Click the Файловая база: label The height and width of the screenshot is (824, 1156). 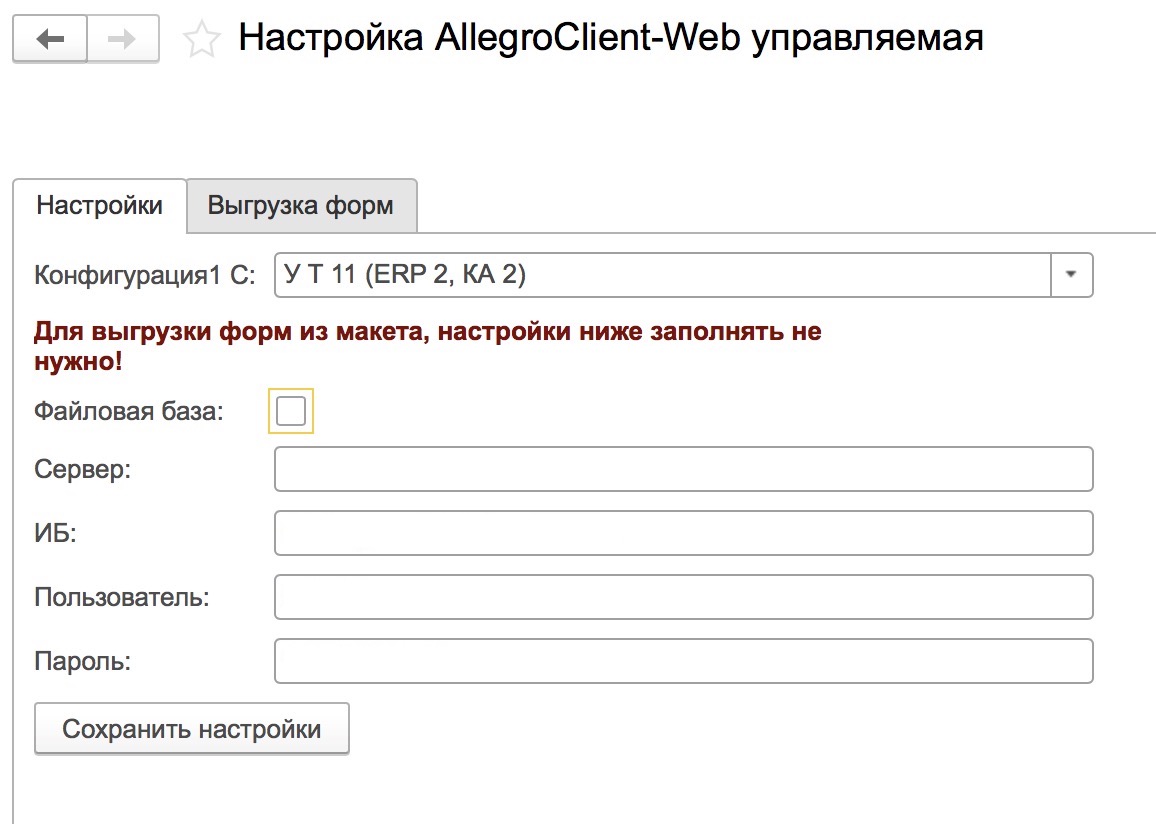pos(128,411)
